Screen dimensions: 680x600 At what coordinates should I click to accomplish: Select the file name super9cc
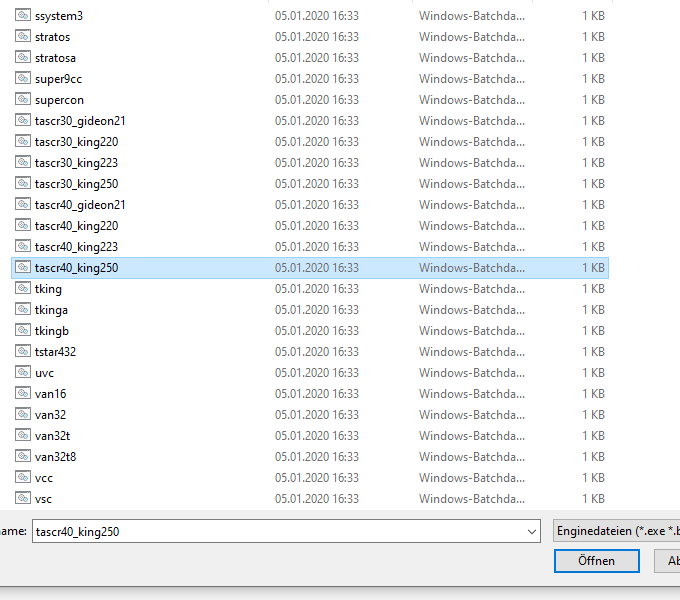tap(58, 79)
